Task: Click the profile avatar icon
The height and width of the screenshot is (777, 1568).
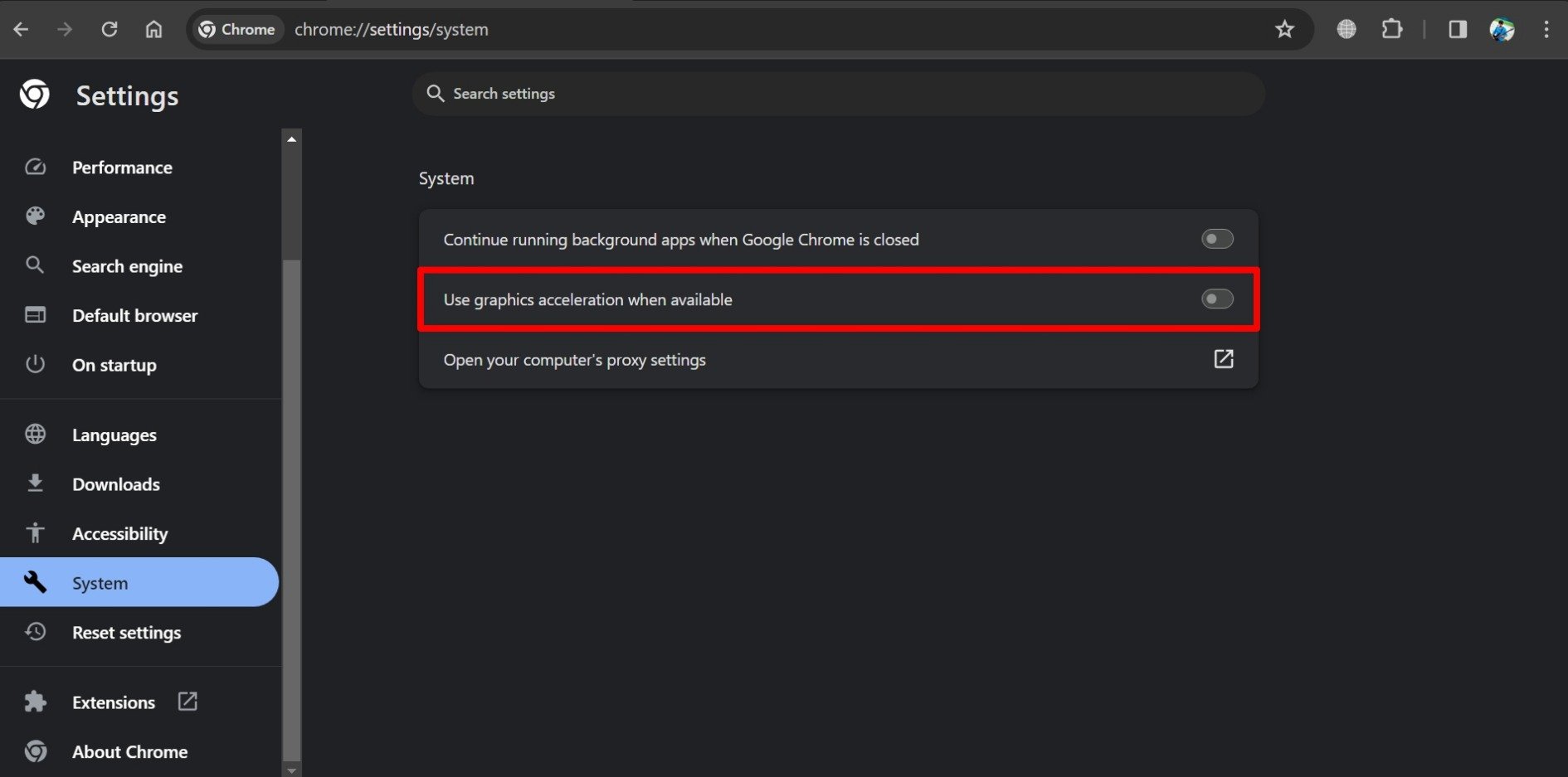Action: click(1502, 29)
